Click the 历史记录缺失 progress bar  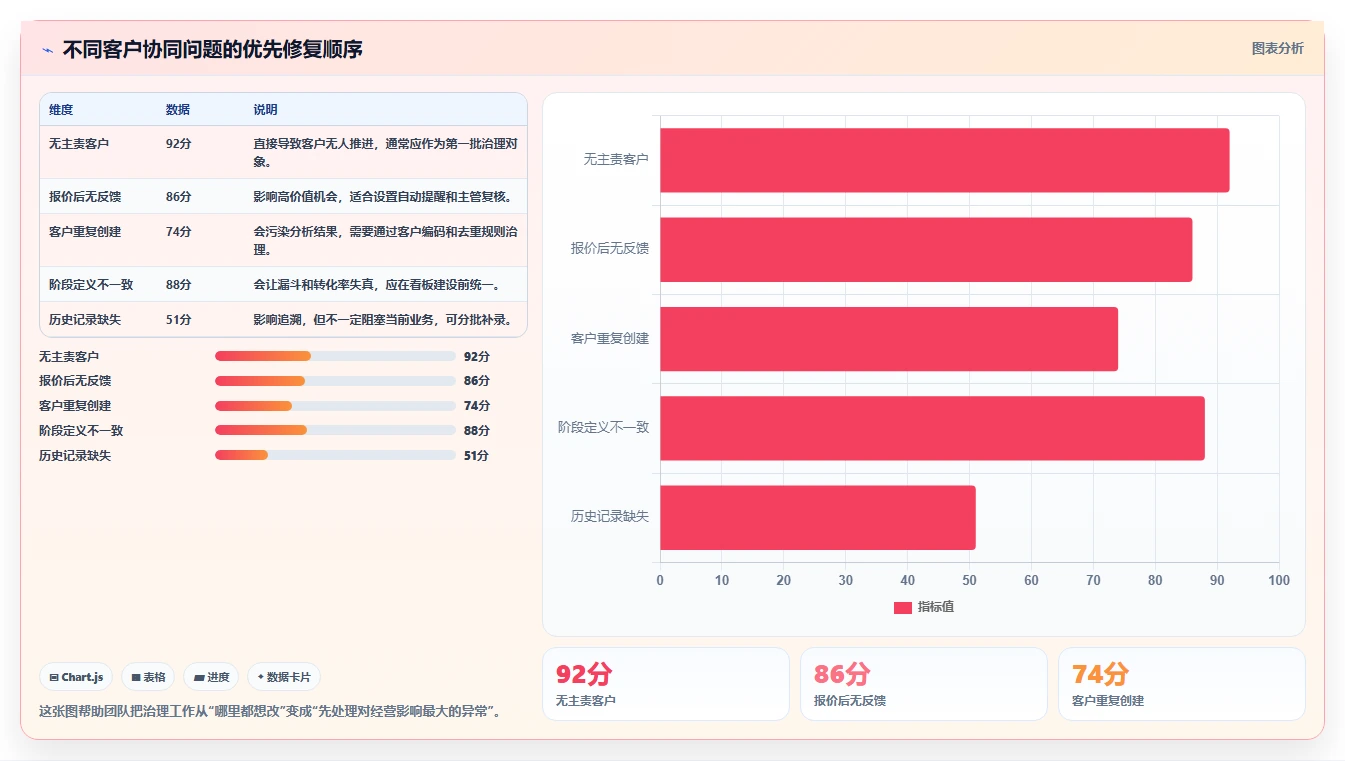tap(335, 455)
